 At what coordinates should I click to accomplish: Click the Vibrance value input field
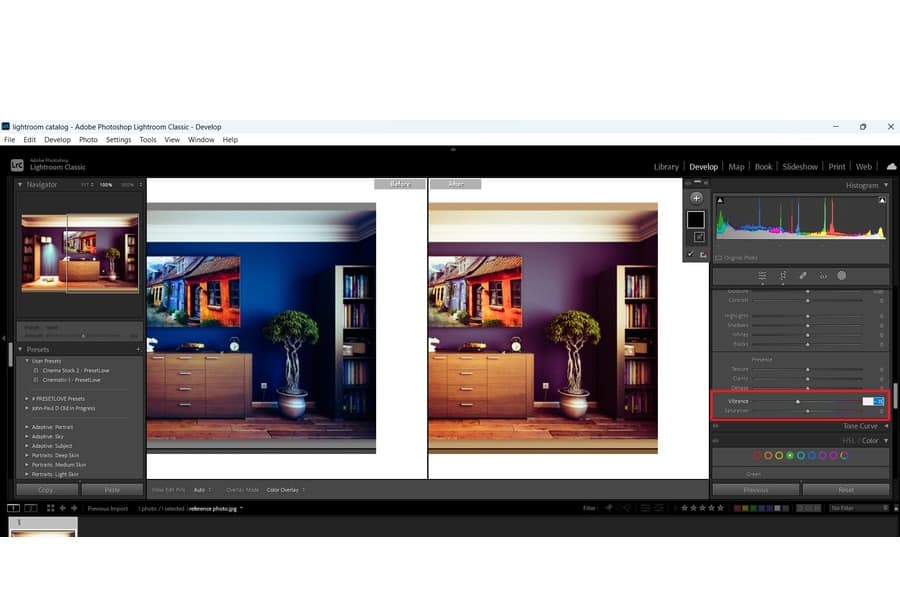pos(873,401)
